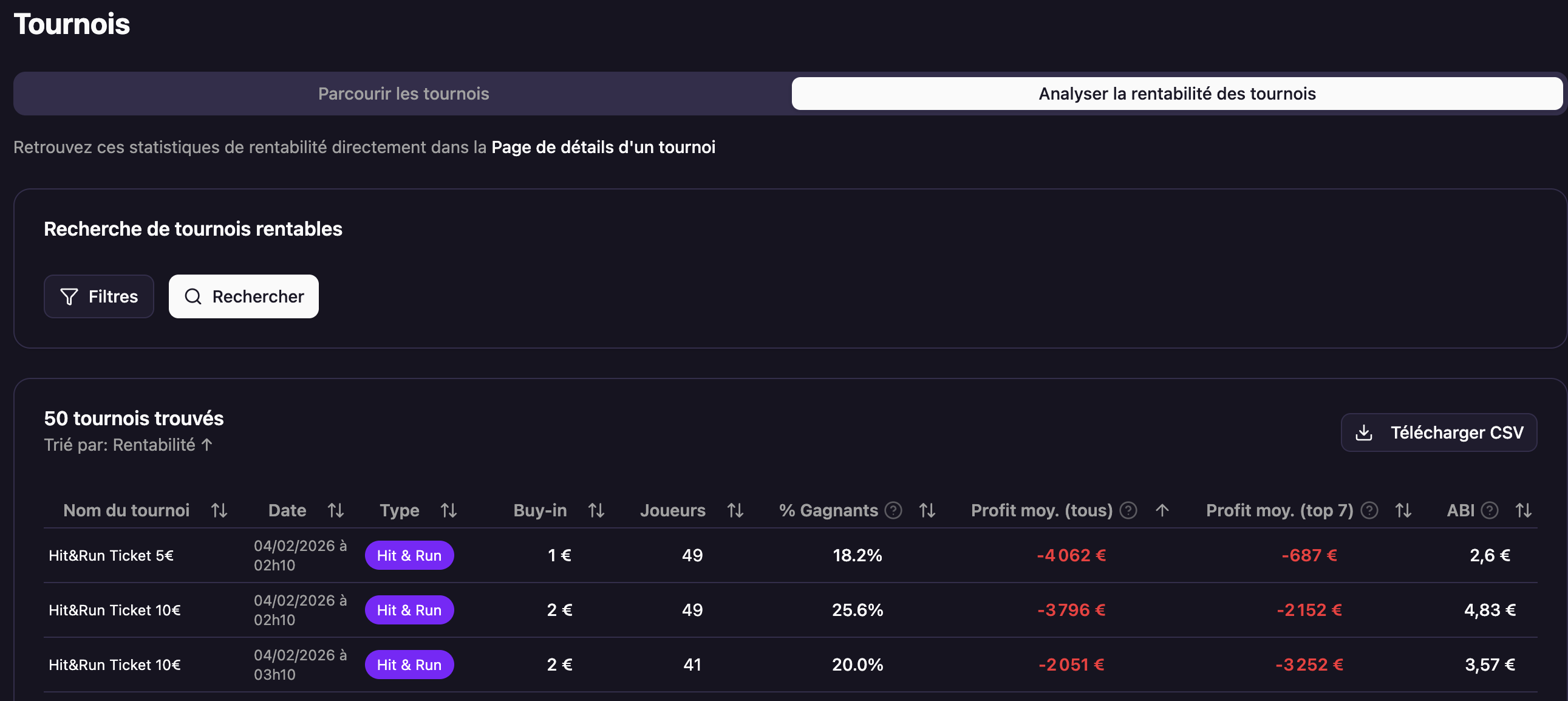Click Trié par: Rentabilité sort label

[128, 445]
